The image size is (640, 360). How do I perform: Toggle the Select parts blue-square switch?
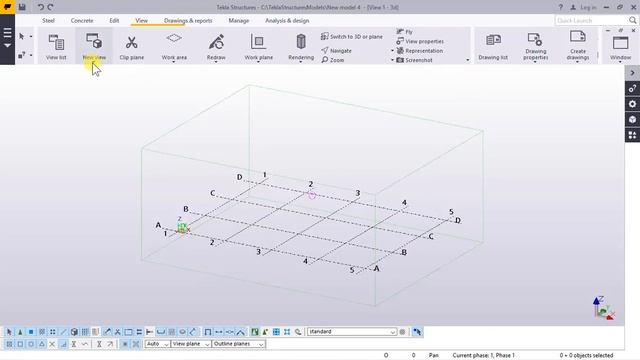(31, 332)
